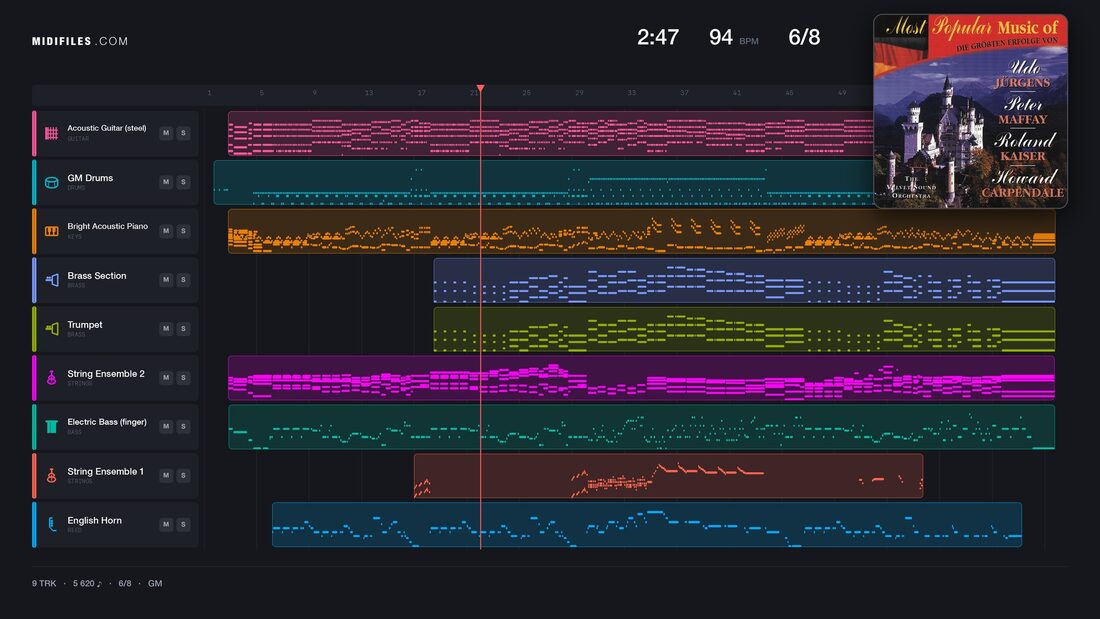
Task: Solo the Acoustic Guitar (steel) track
Action: pyautogui.click(x=183, y=133)
